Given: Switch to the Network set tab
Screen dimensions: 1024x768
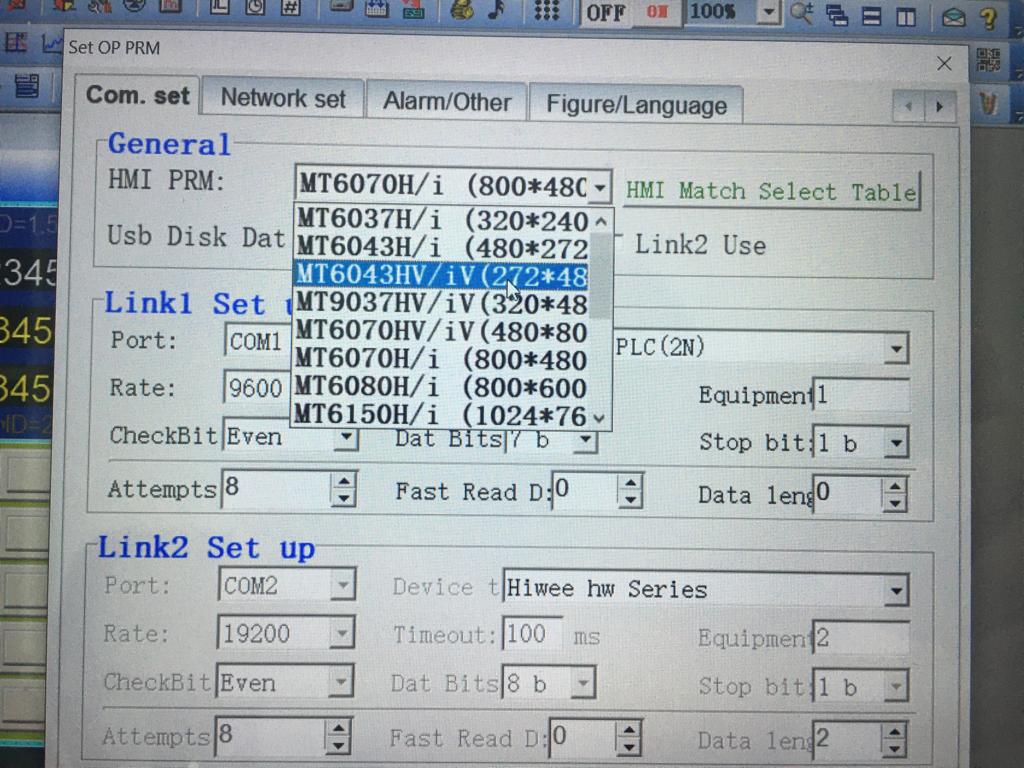Looking at the screenshot, I should point(283,99).
